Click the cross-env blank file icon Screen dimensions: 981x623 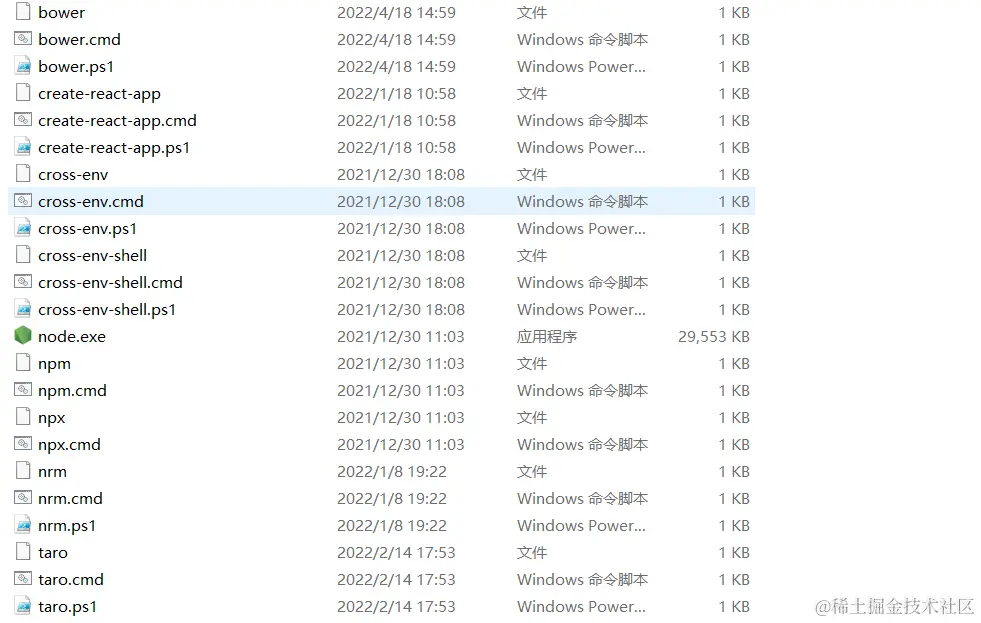click(23, 174)
